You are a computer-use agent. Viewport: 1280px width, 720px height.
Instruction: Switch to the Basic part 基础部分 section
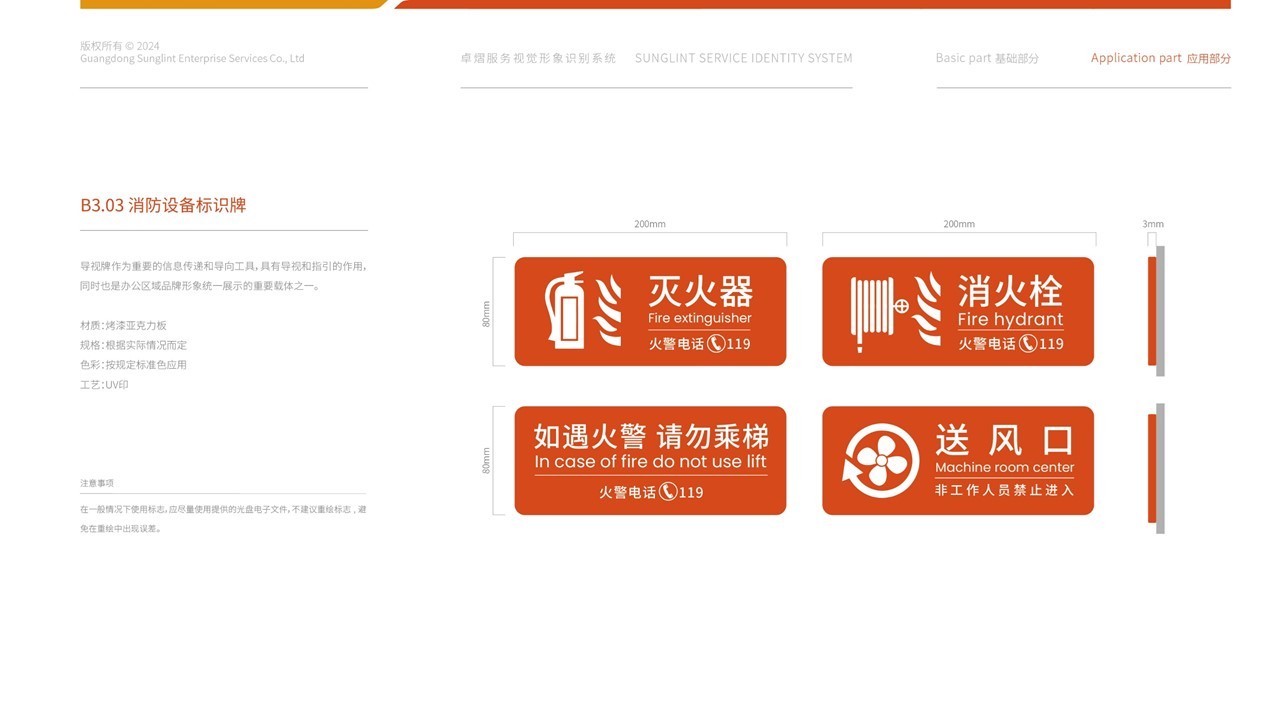pos(986,57)
